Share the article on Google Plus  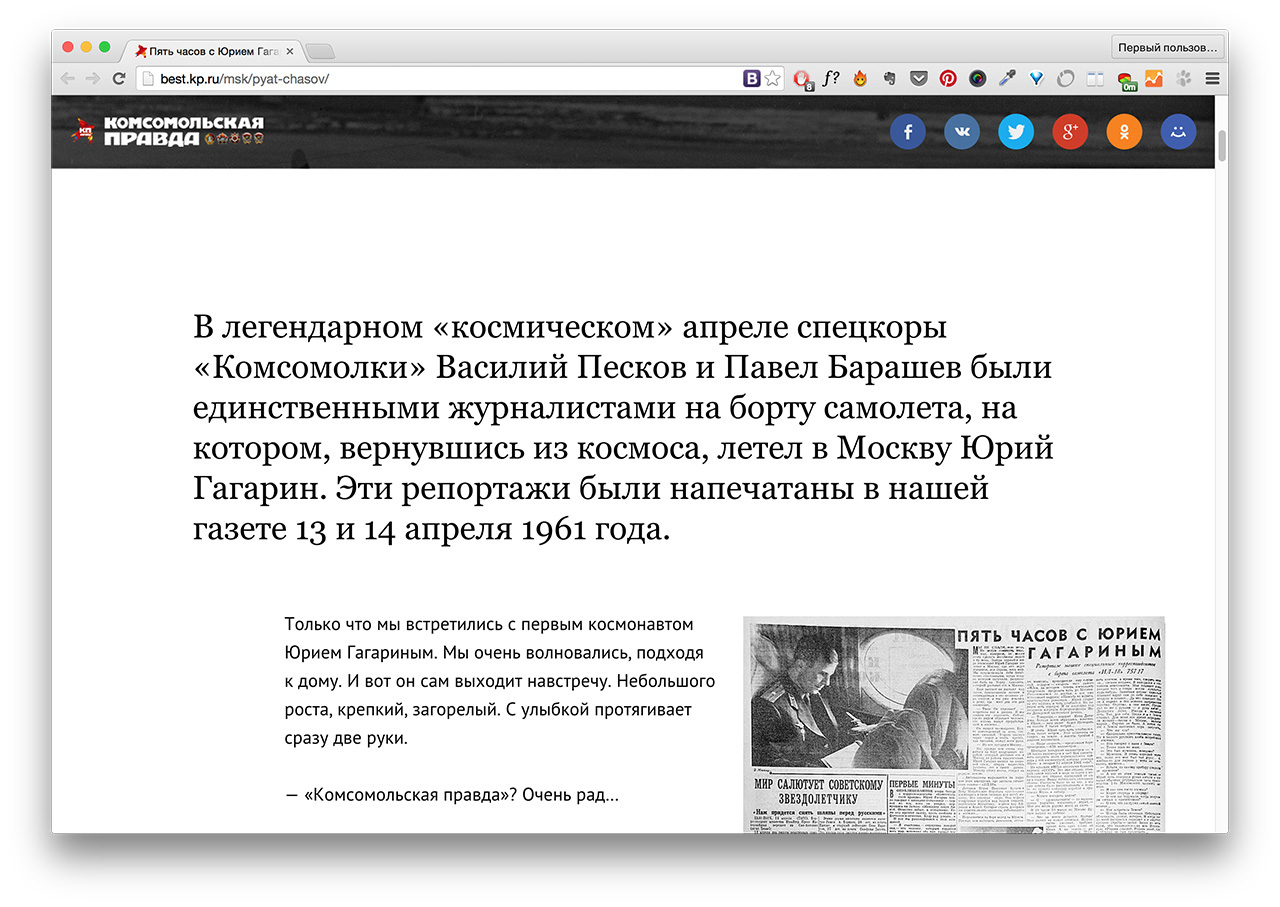(x=1070, y=132)
